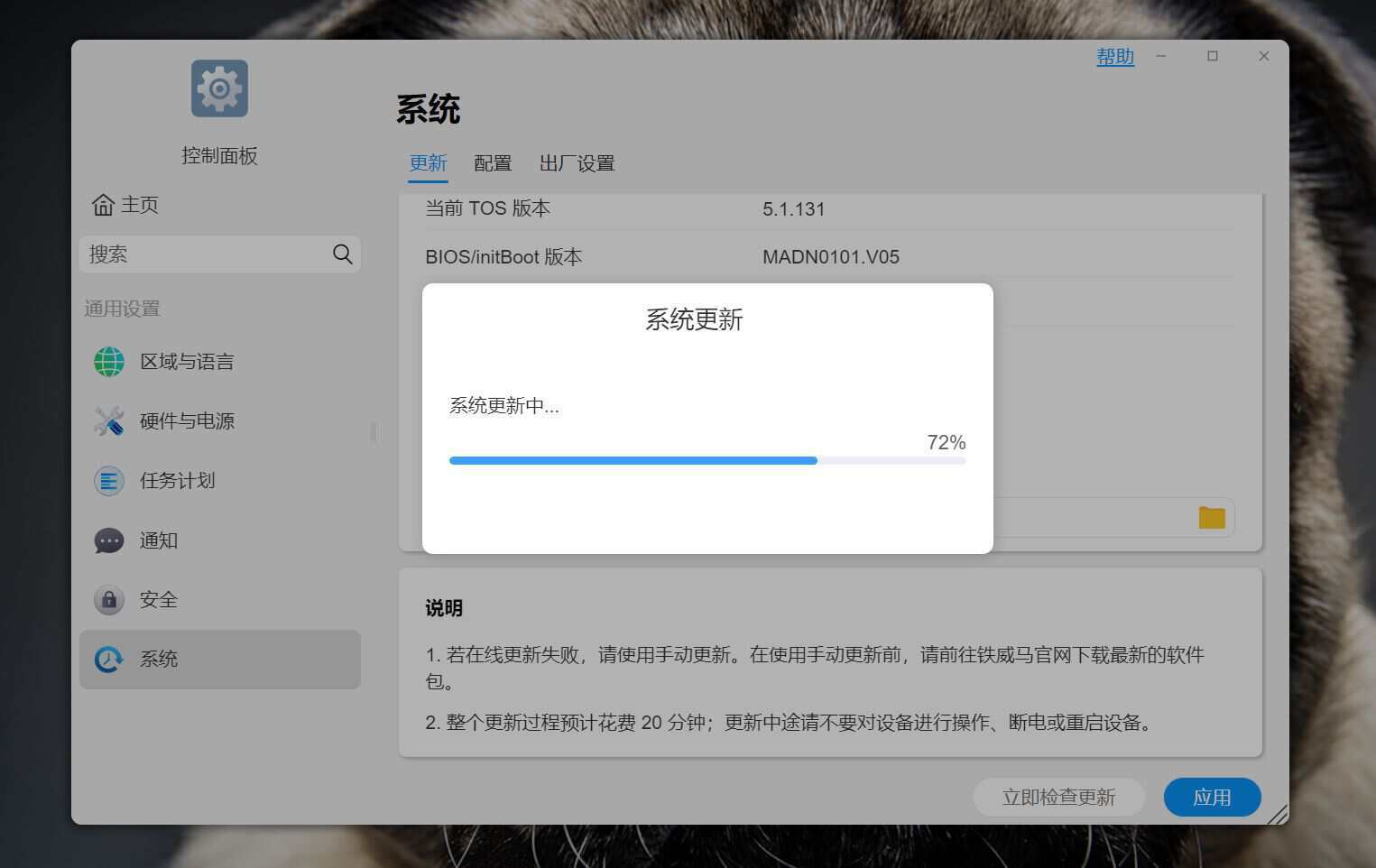Select 区域与语言 sidebar text
Image resolution: width=1376 pixels, height=868 pixels.
(187, 362)
